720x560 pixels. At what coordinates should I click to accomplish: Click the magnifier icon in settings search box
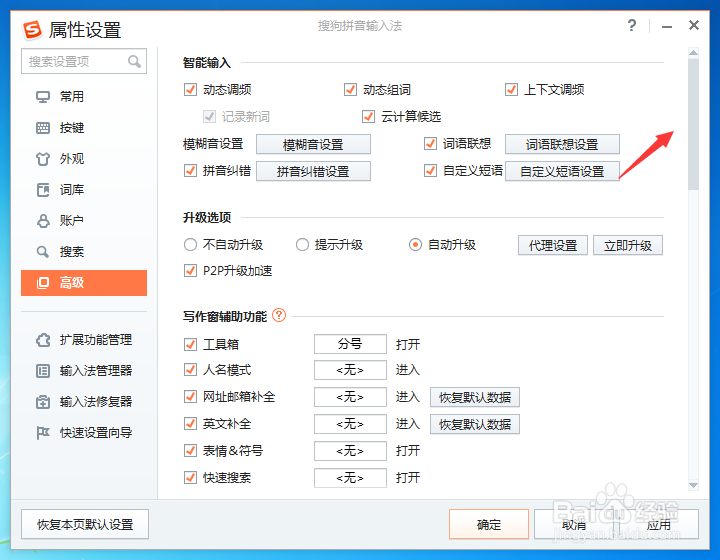pyautogui.click(x=134, y=61)
